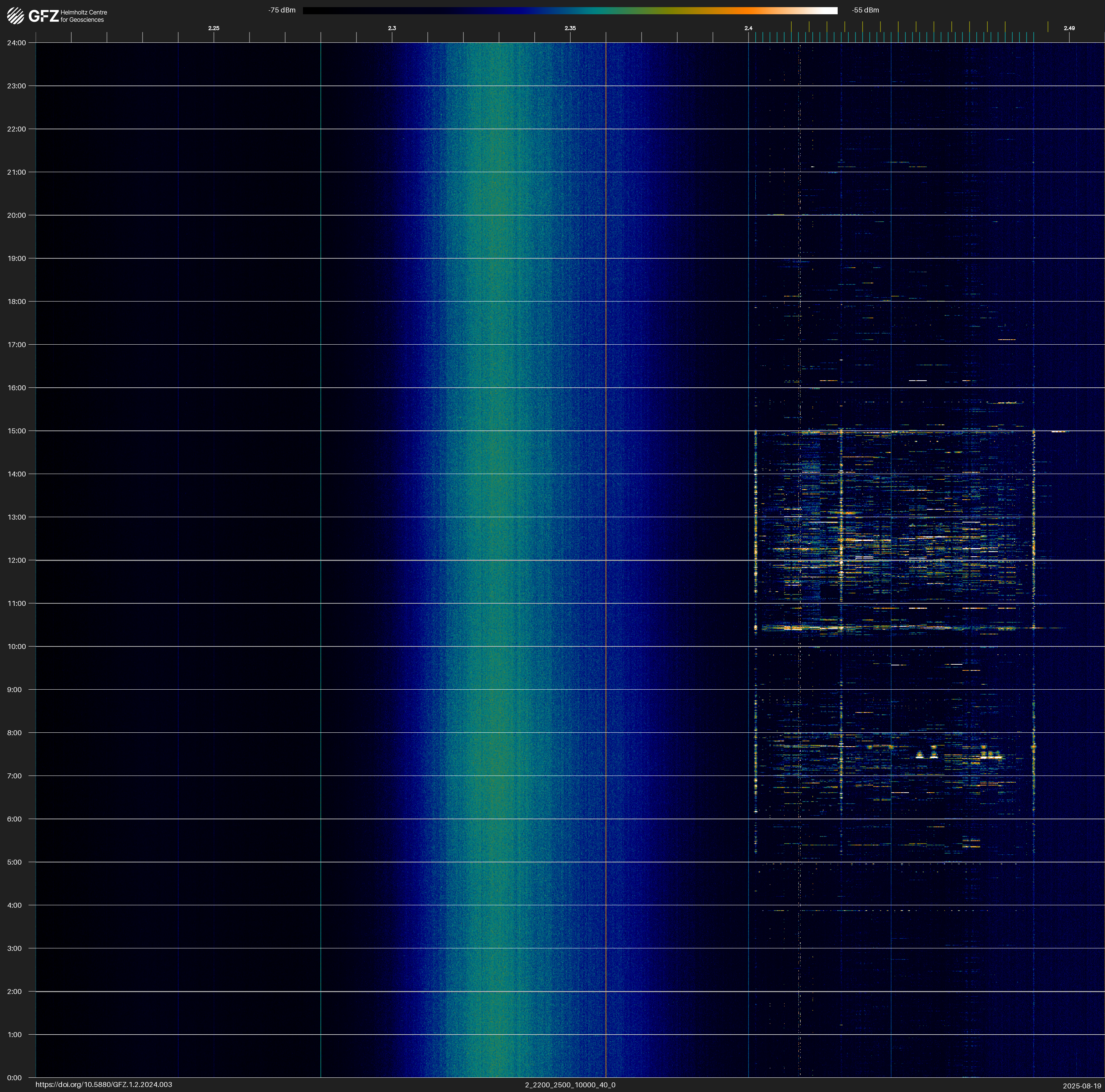The height and width of the screenshot is (1092, 1105).
Task: Click the middle of the color scale bar
Action: tap(570, 10)
